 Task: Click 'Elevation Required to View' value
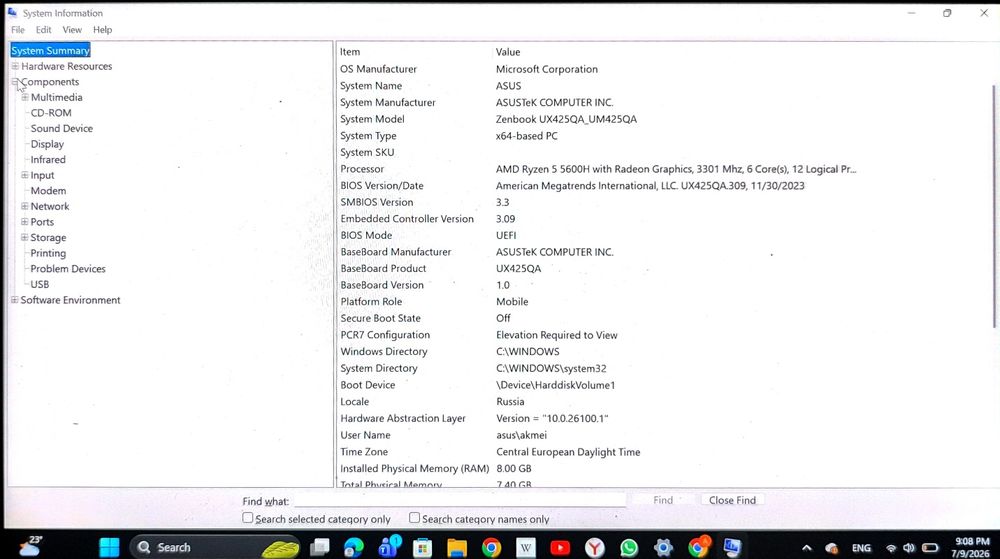coord(557,335)
